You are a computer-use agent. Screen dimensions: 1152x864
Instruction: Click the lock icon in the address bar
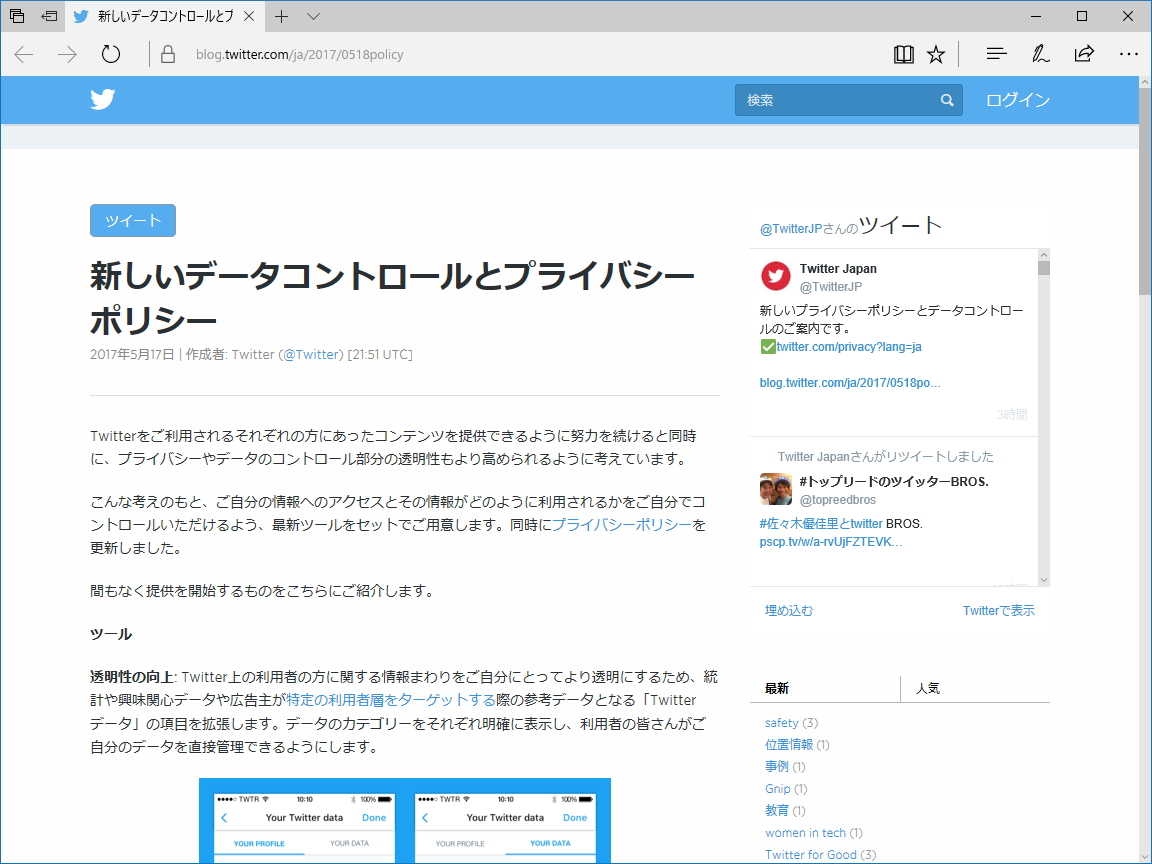[167, 54]
